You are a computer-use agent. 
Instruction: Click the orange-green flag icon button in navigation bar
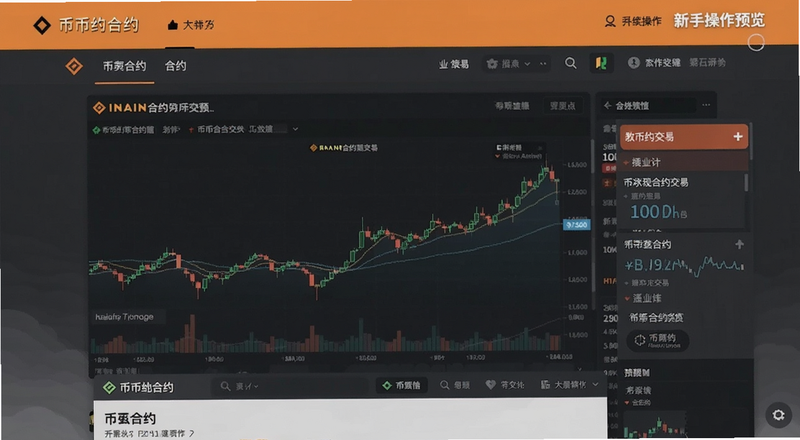(x=602, y=63)
